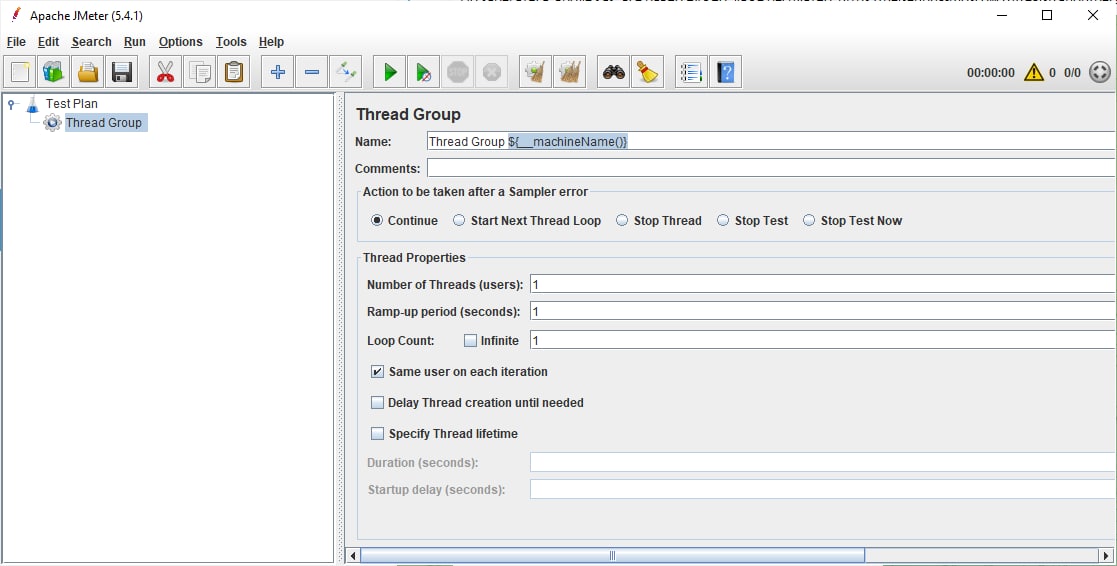The height and width of the screenshot is (566, 1117).
Task: Open the Help book icon
Action: [725, 72]
